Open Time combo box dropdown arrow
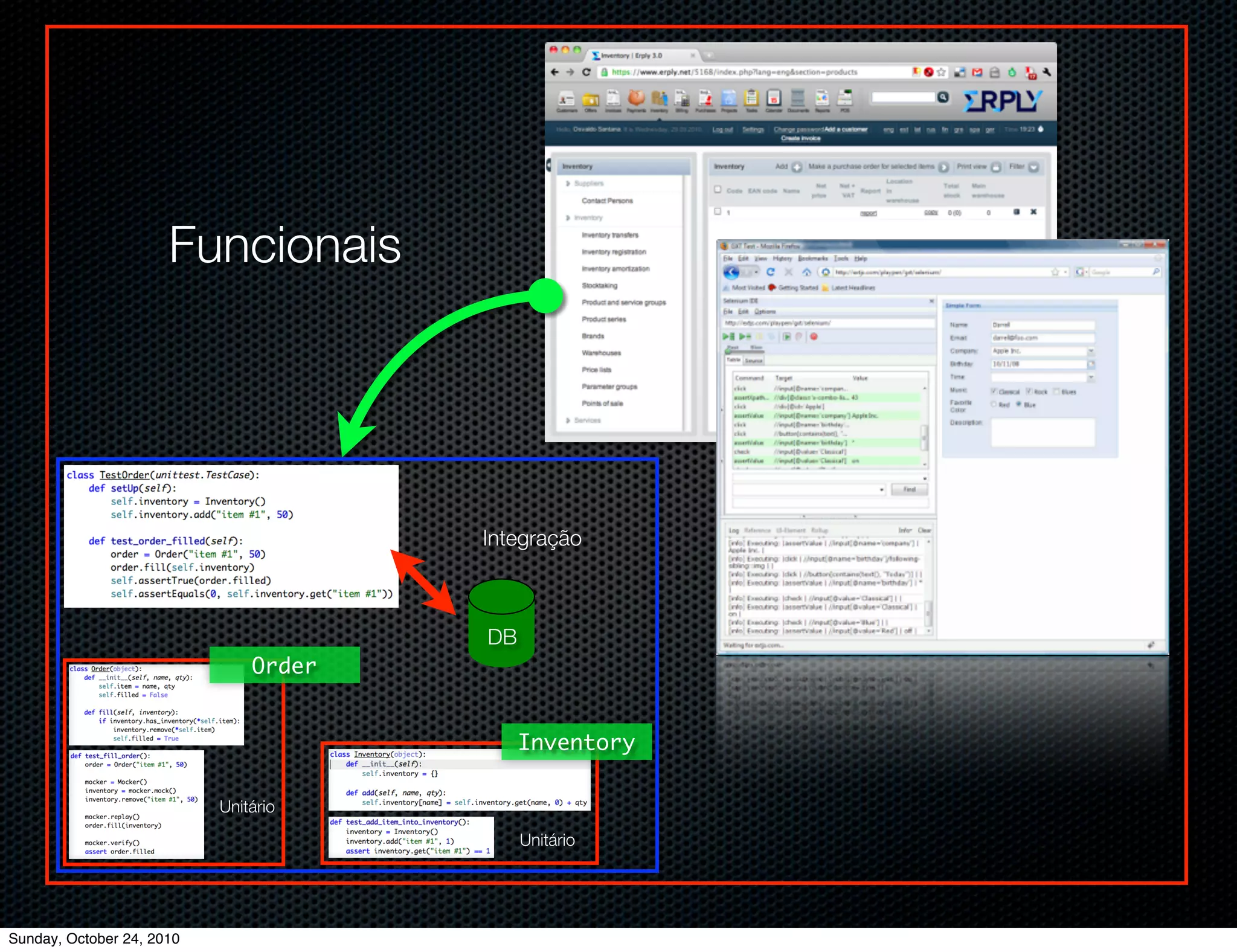Screen dimensions: 1237x952 click(1091, 378)
